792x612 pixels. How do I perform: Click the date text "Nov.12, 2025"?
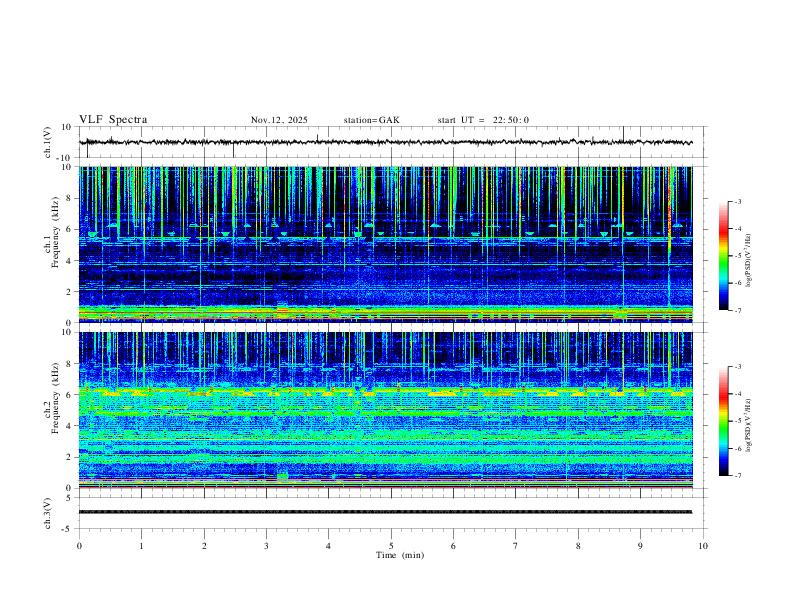[279, 120]
